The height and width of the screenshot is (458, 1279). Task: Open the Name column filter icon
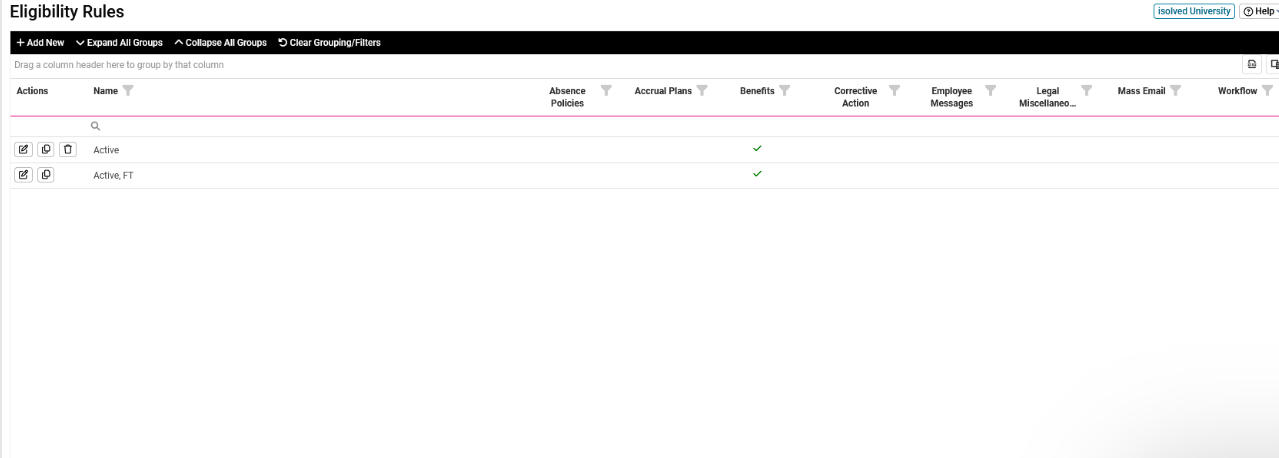pos(128,91)
